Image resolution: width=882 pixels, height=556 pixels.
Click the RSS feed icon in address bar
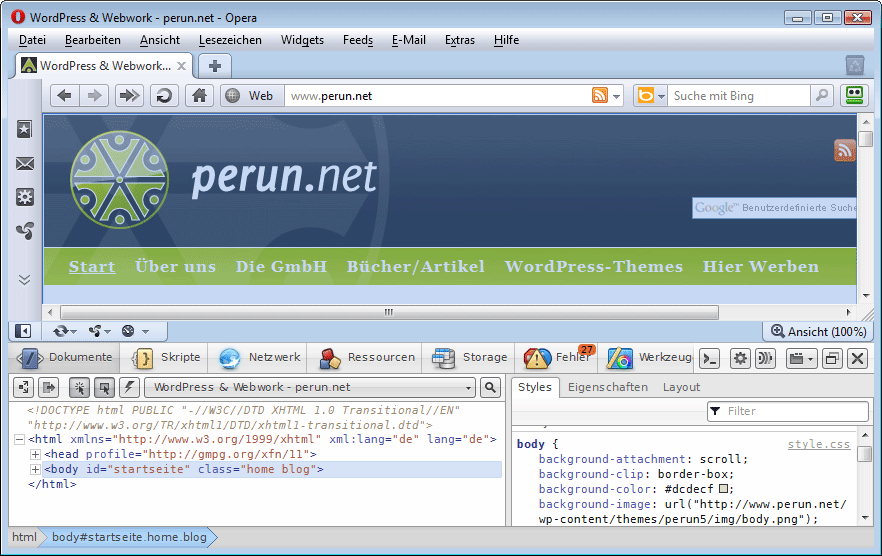600,96
